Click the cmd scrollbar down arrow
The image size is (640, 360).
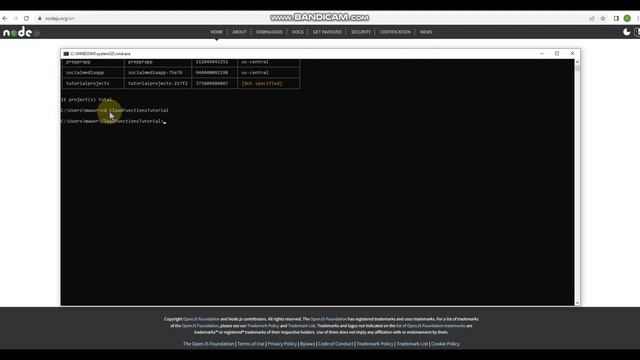(x=577, y=302)
